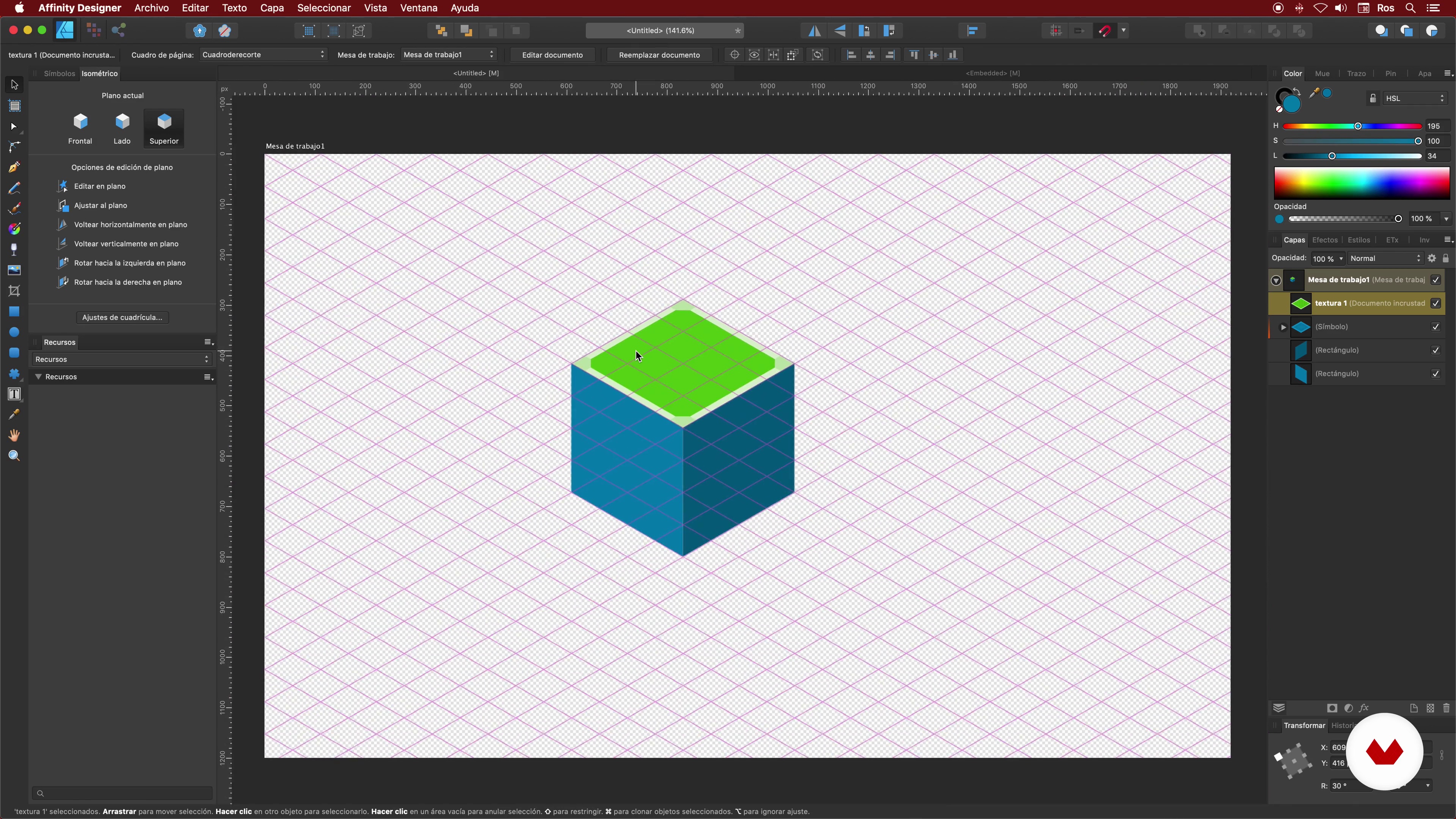Screen dimensions: 1456x819
Task: Click Reemplazar documento button
Action: [x=659, y=55]
